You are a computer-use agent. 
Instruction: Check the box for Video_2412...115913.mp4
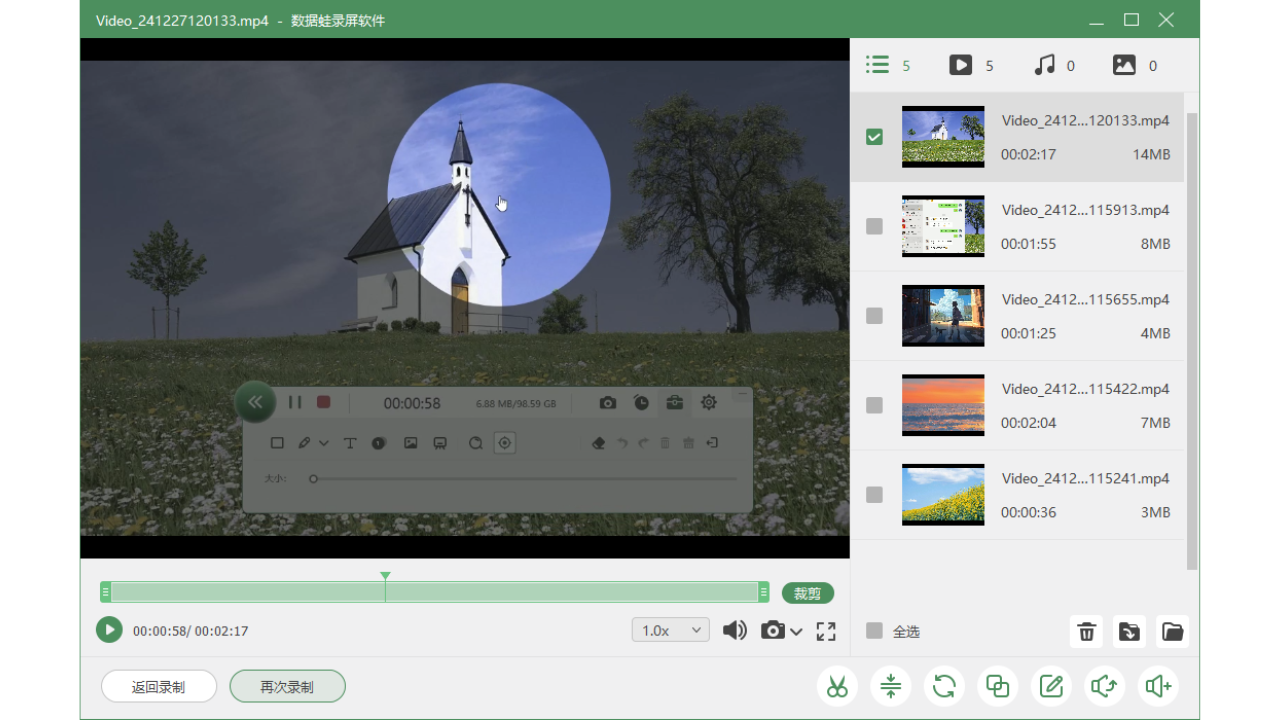pyautogui.click(x=875, y=227)
